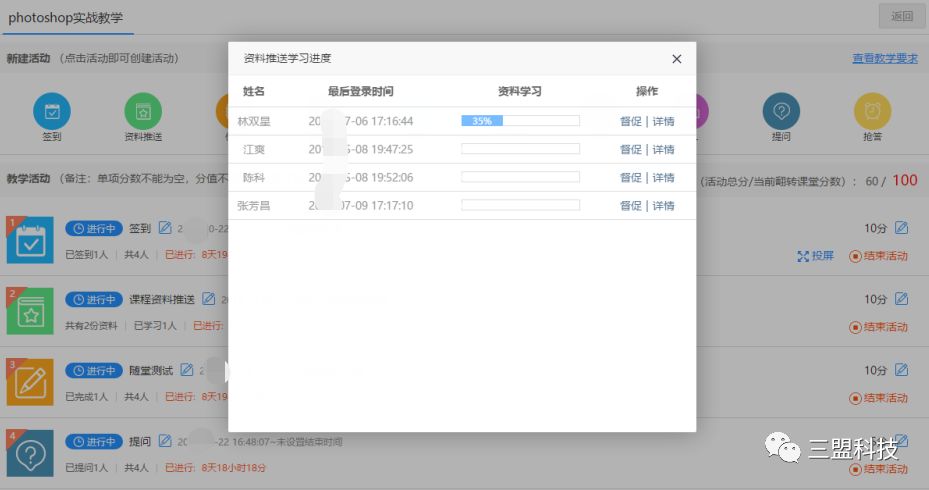Click 督促 for 江爽
The image size is (929, 490).
coord(630,149)
